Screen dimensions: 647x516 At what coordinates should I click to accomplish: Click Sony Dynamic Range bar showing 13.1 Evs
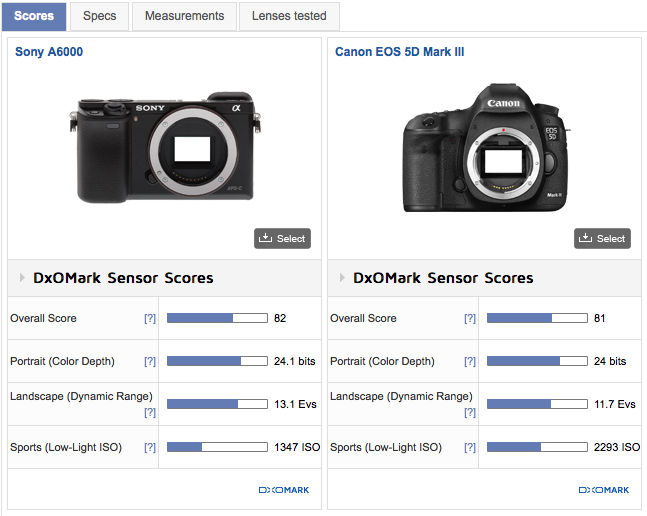217,404
